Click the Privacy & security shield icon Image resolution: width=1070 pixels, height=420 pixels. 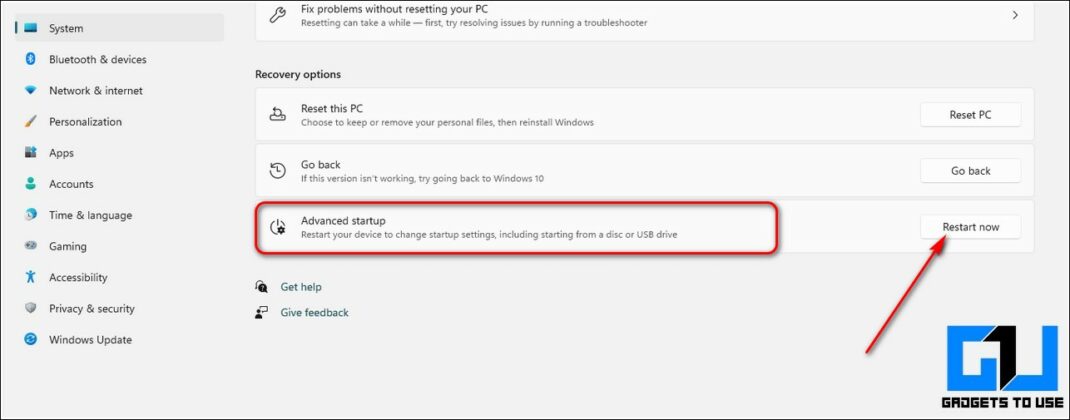(30, 309)
